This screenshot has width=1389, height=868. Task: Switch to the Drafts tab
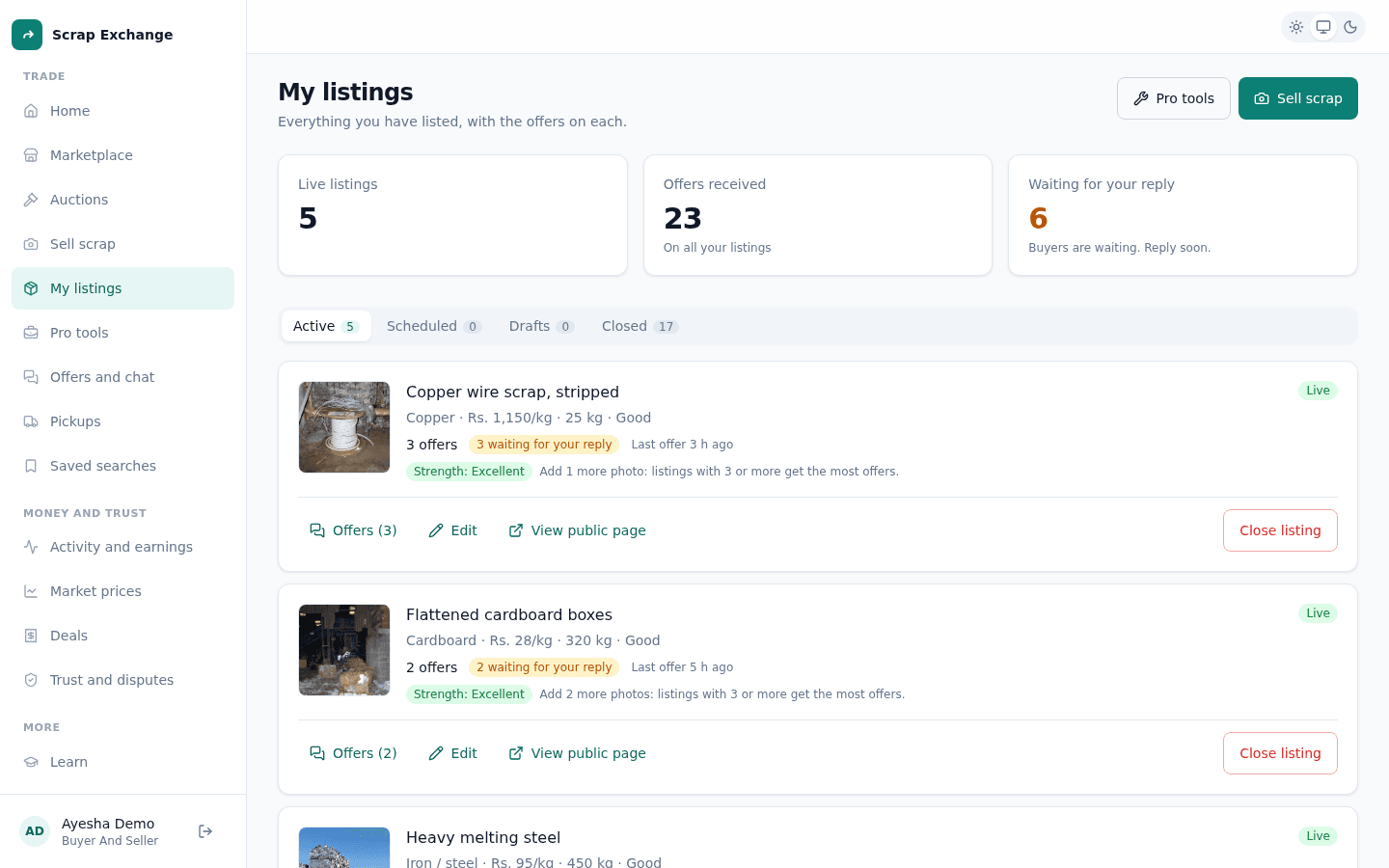click(542, 326)
